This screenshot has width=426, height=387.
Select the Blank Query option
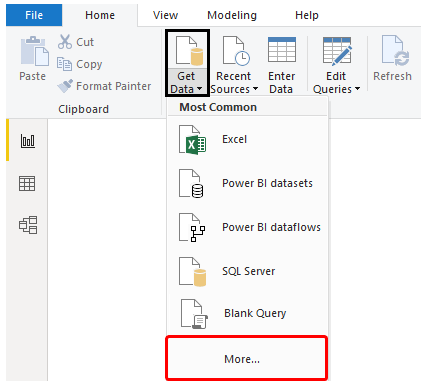click(247, 313)
